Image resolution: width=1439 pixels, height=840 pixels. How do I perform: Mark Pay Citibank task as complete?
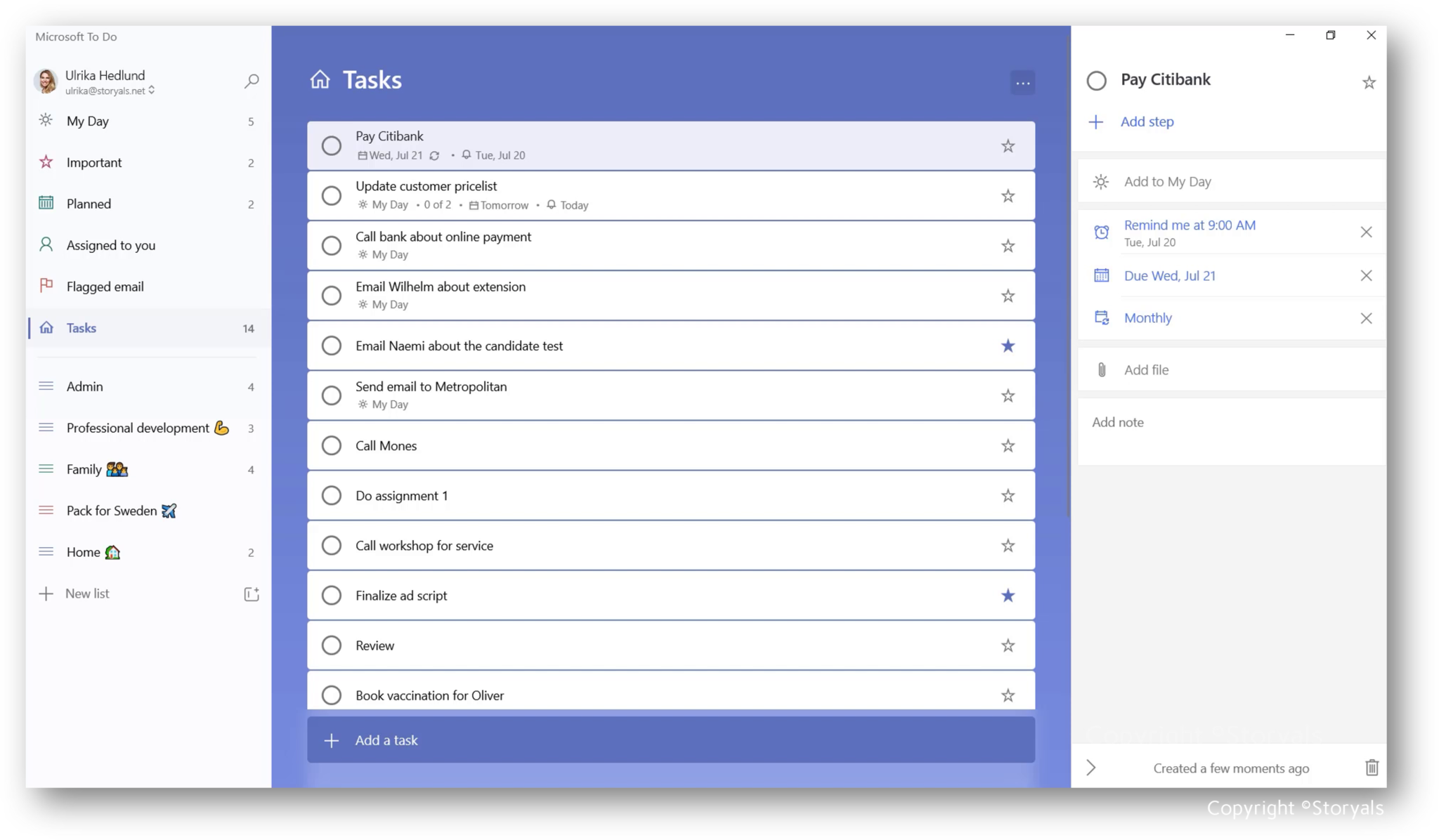coord(331,145)
